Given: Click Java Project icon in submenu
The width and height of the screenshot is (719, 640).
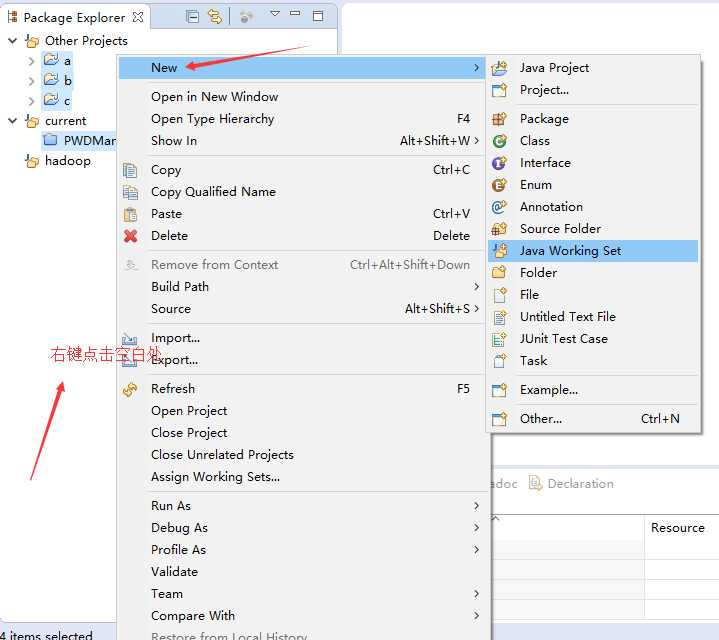Looking at the screenshot, I should [x=499, y=68].
